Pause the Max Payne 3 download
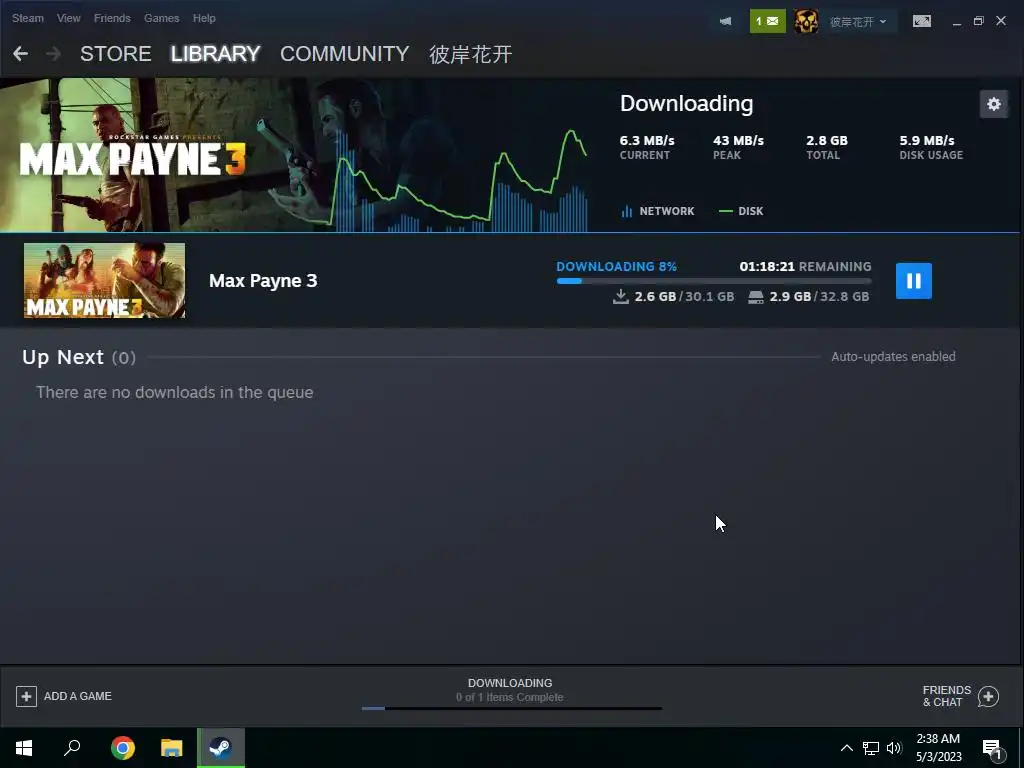Image resolution: width=1024 pixels, height=768 pixels. click(x=913, y=281)
